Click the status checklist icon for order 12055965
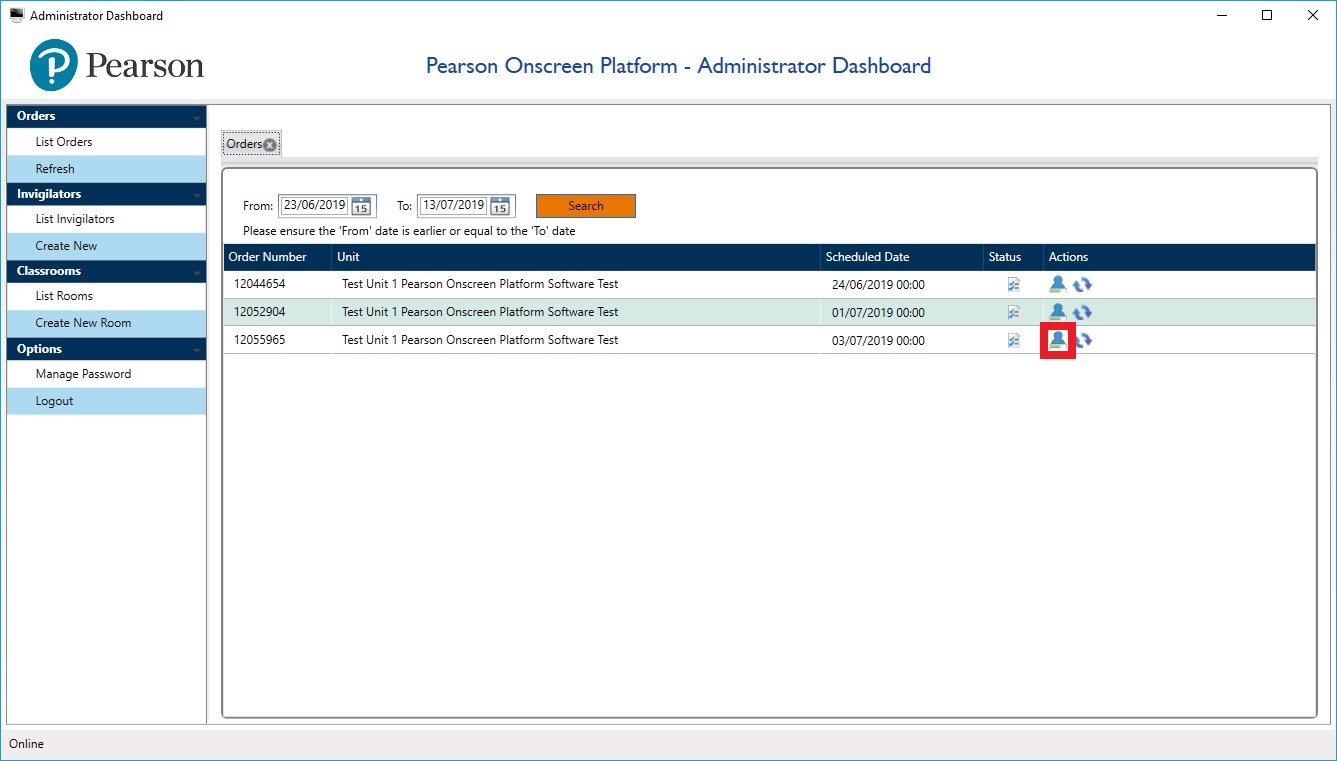Image resolution: width=1337 pixels, height=761 pixels. pos(1013,340)
